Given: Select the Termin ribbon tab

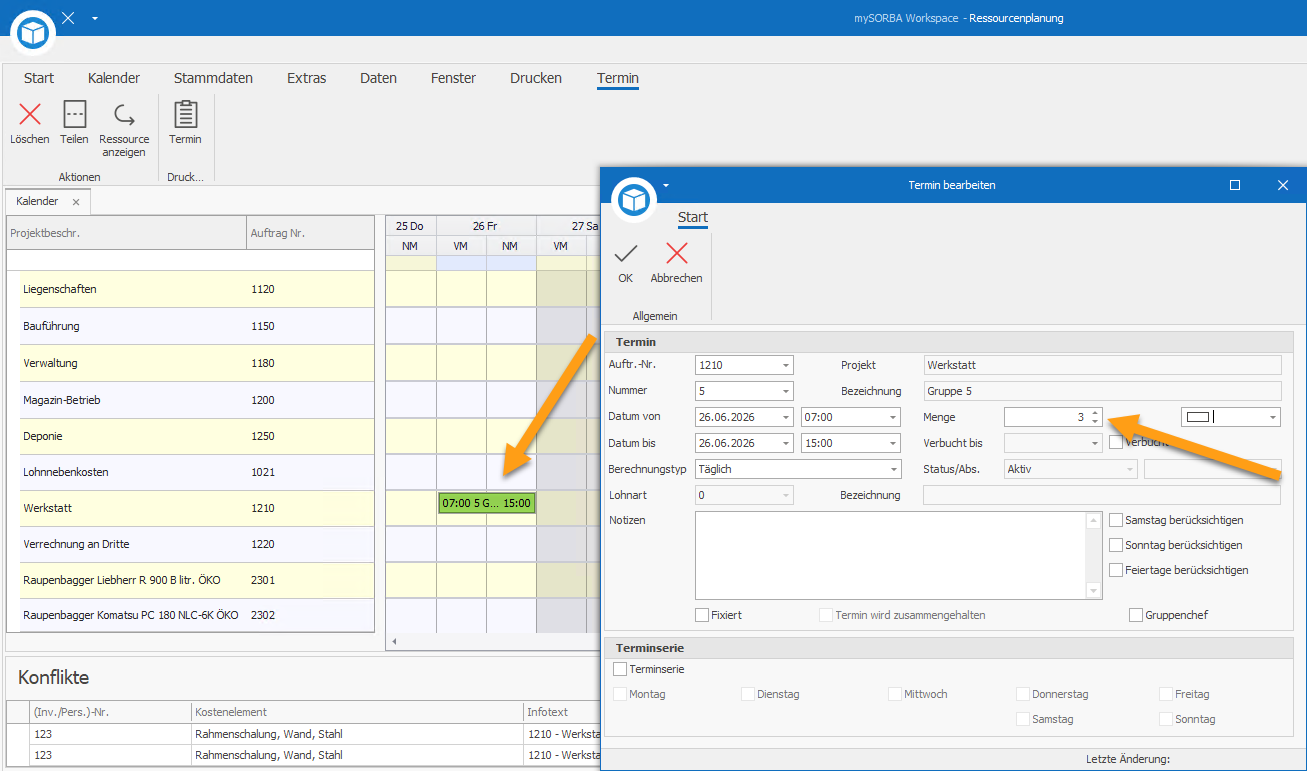Looking at the screenshot, I should [618, 78].
